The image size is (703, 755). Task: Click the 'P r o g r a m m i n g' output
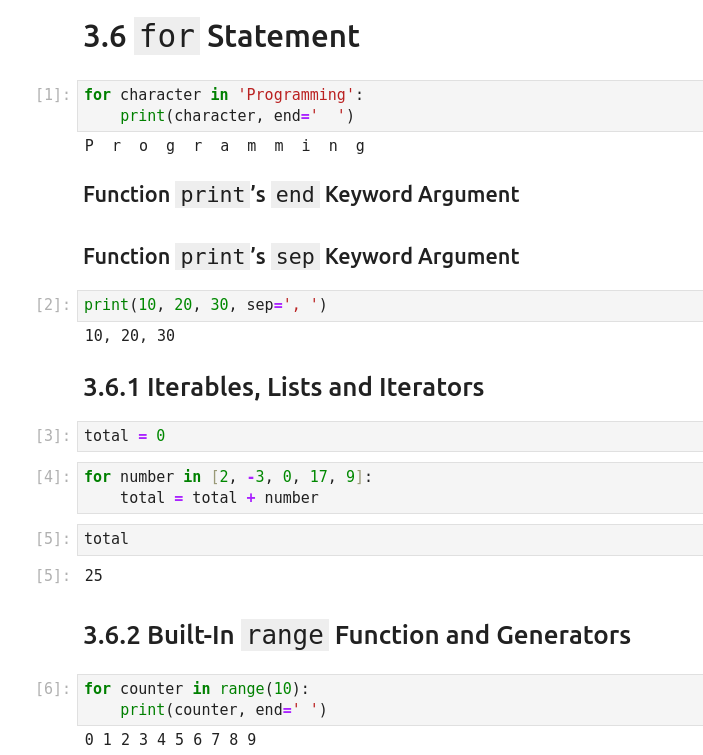pos(225,146)
